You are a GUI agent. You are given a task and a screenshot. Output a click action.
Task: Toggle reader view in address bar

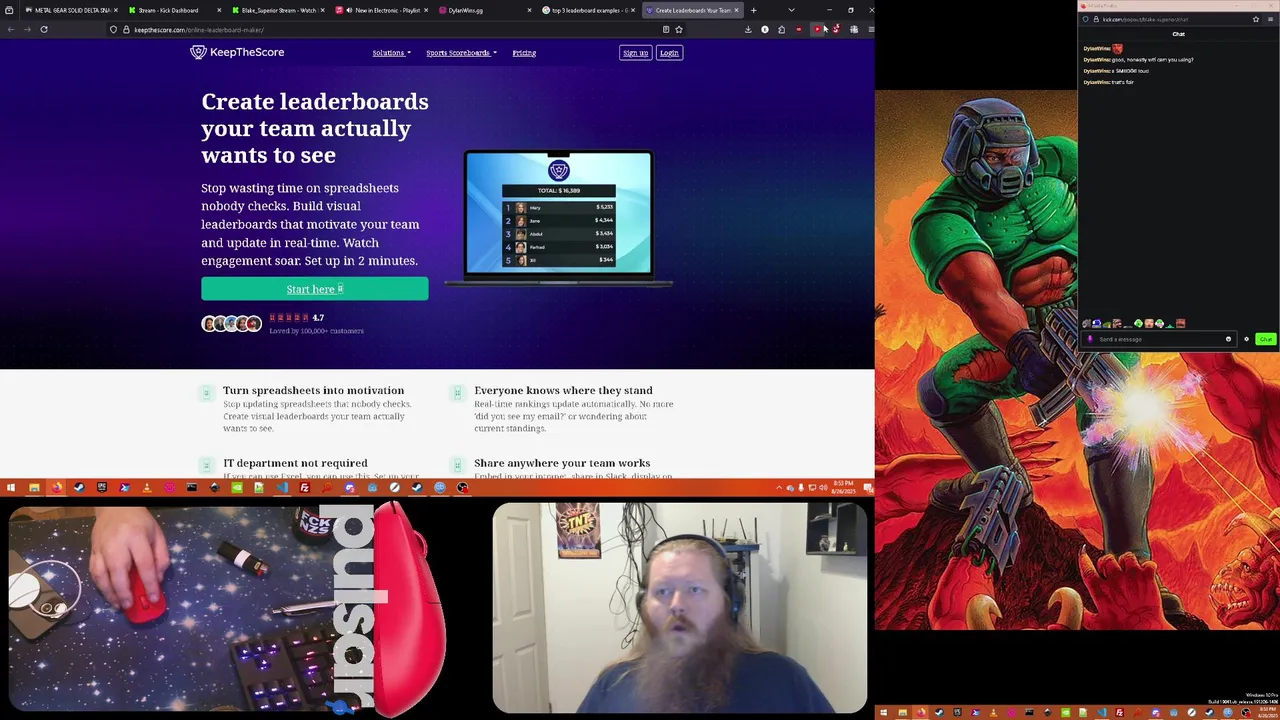666,29
